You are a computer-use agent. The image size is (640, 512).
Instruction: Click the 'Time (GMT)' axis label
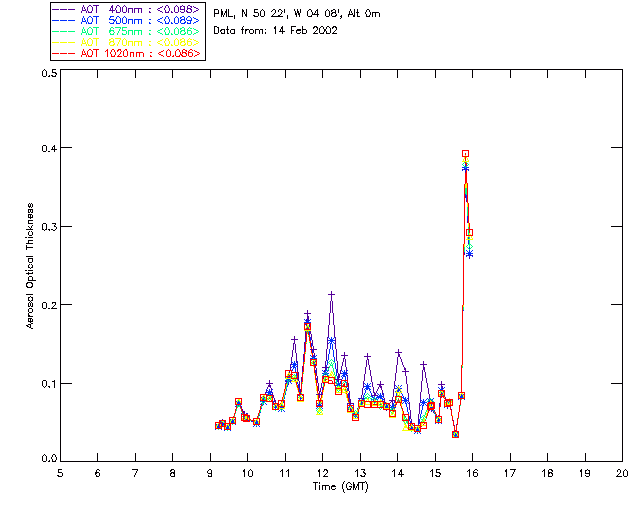coord(340,487)
